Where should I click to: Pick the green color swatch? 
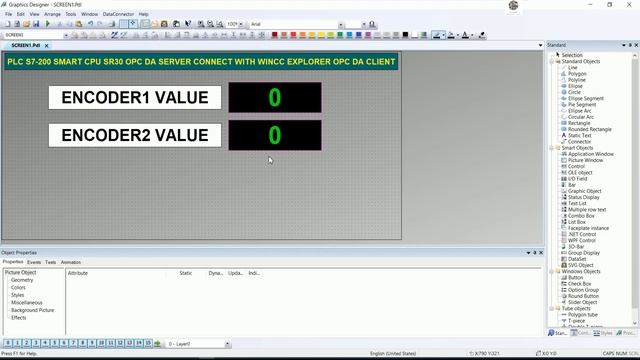point(340,35)
